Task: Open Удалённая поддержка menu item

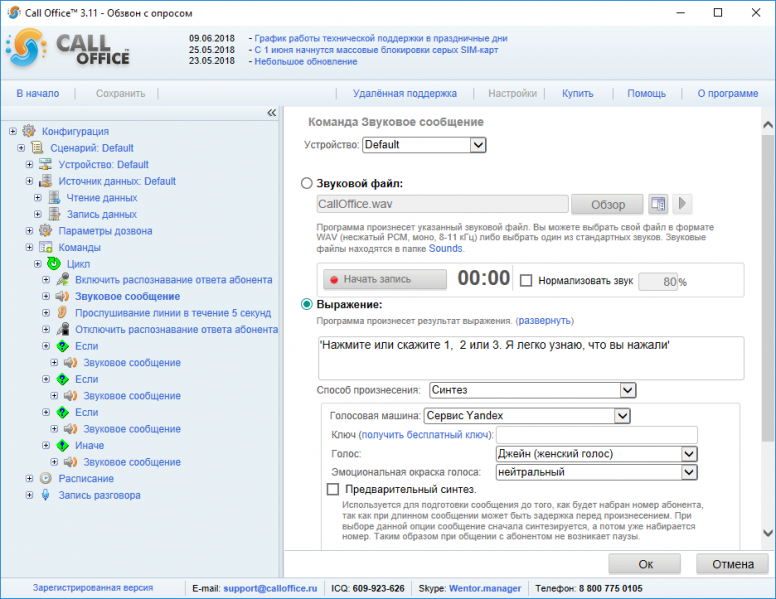Action: point(405,93)
